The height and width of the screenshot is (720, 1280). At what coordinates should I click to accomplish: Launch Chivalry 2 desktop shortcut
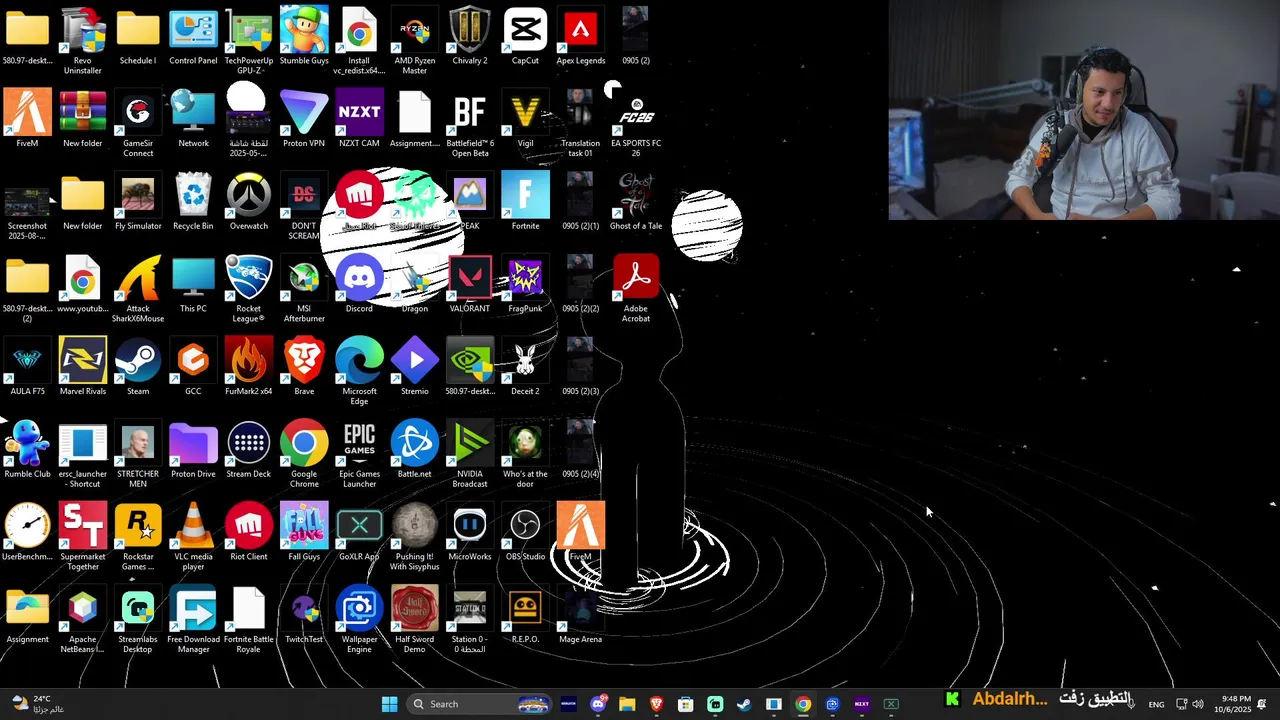[469, 35]
